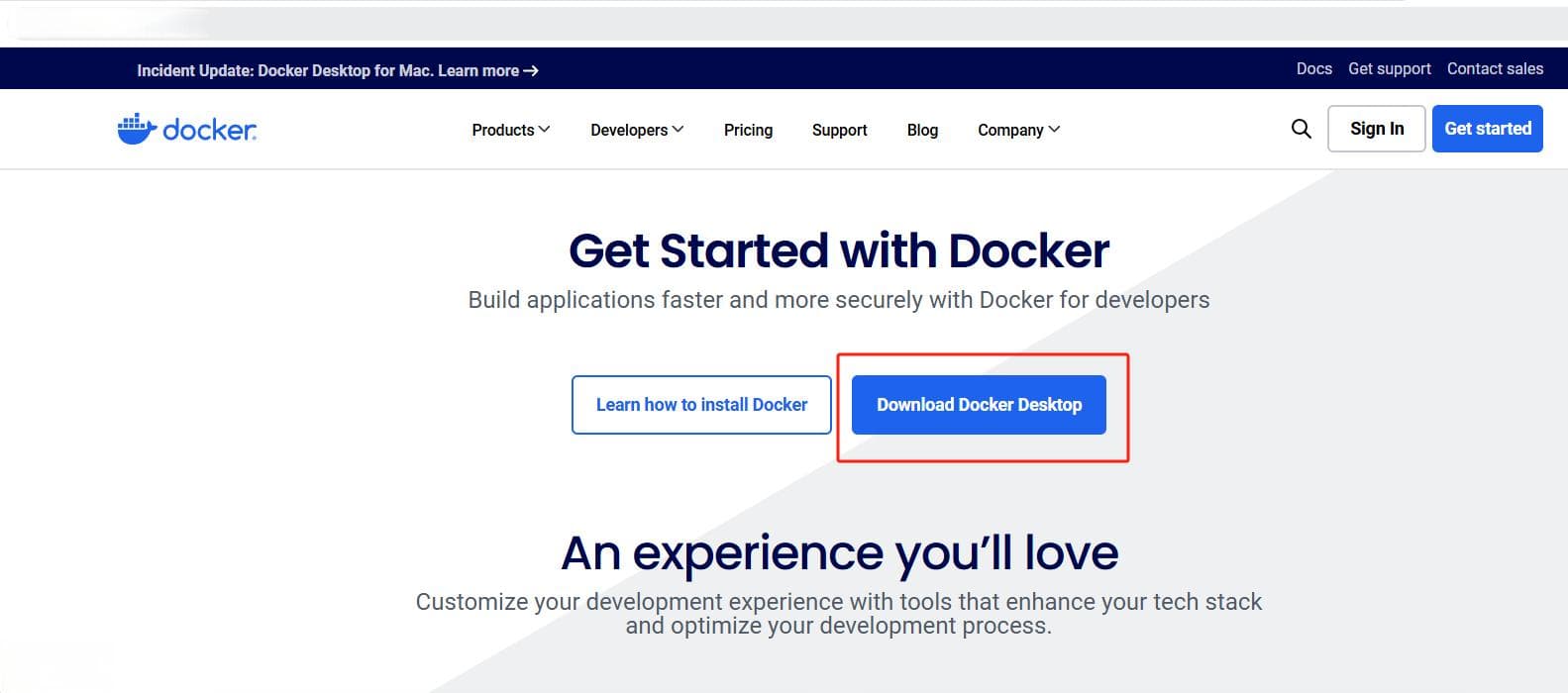1568x693 pixels.
Task: Open the Pricing page
Action: pyautogui.click(x=748, y=130)
